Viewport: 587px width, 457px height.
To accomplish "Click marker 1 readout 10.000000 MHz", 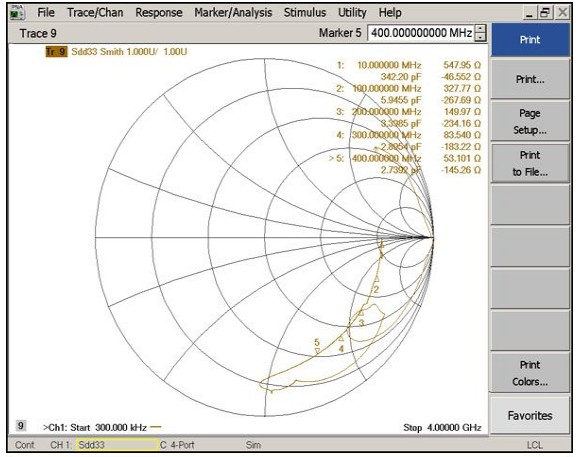I will 389,65.
